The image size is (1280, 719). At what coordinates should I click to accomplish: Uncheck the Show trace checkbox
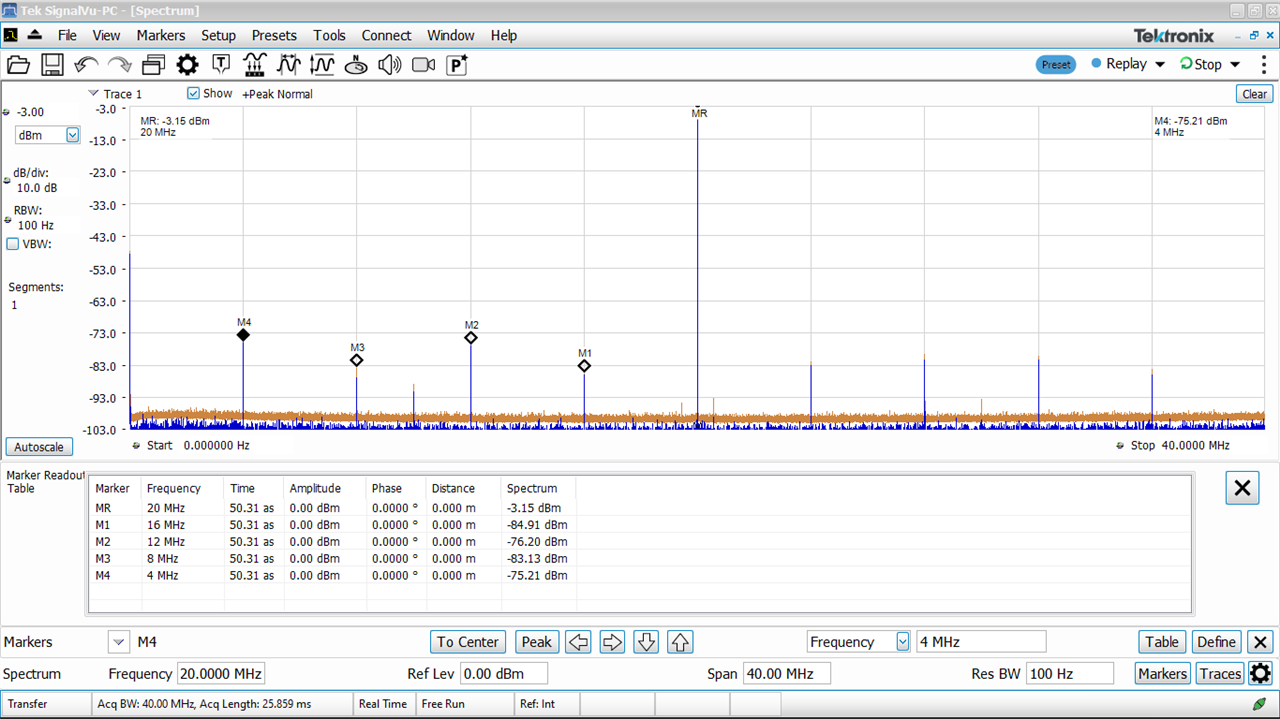(193, 93)
